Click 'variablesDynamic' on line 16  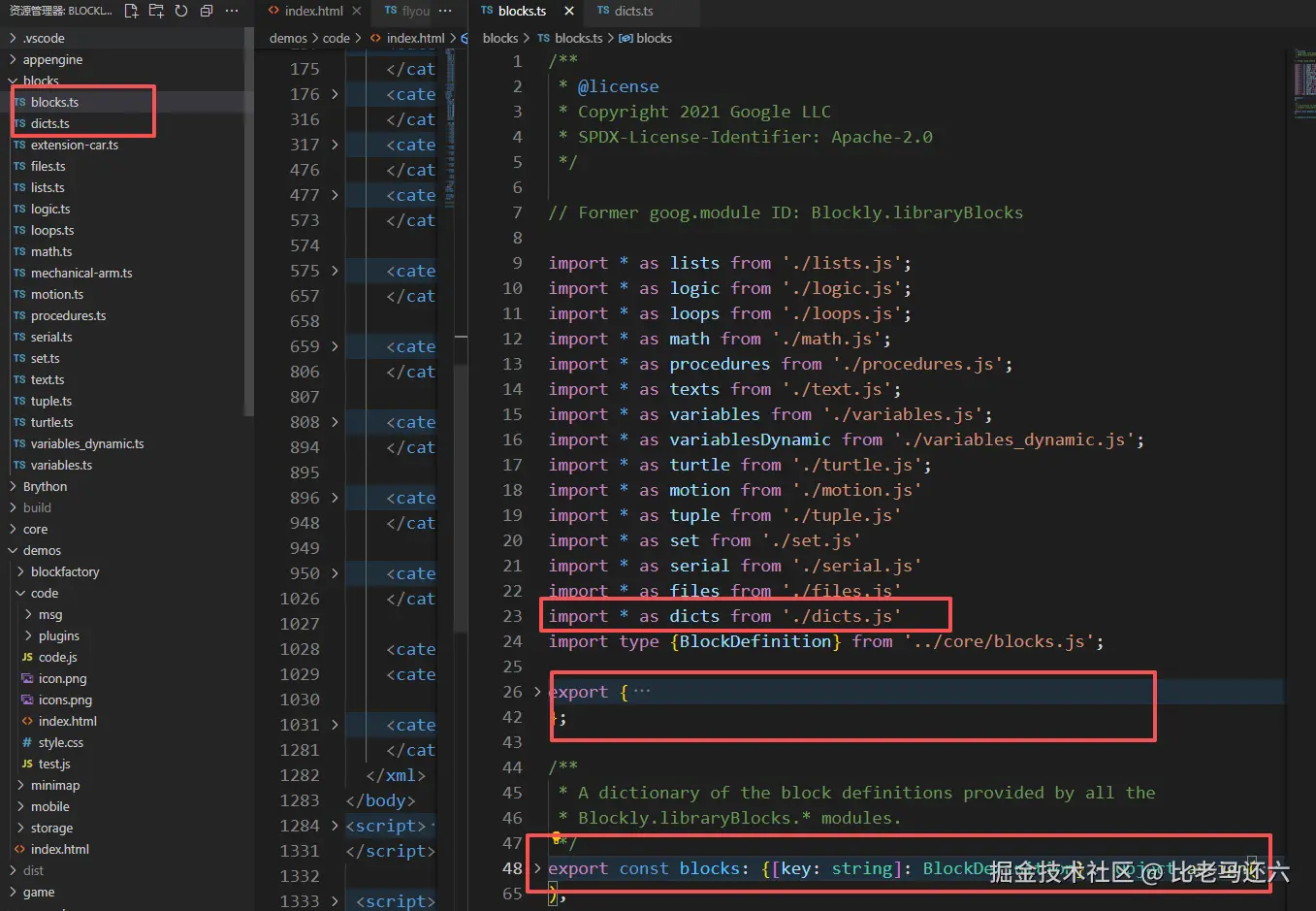coord(750,439)
